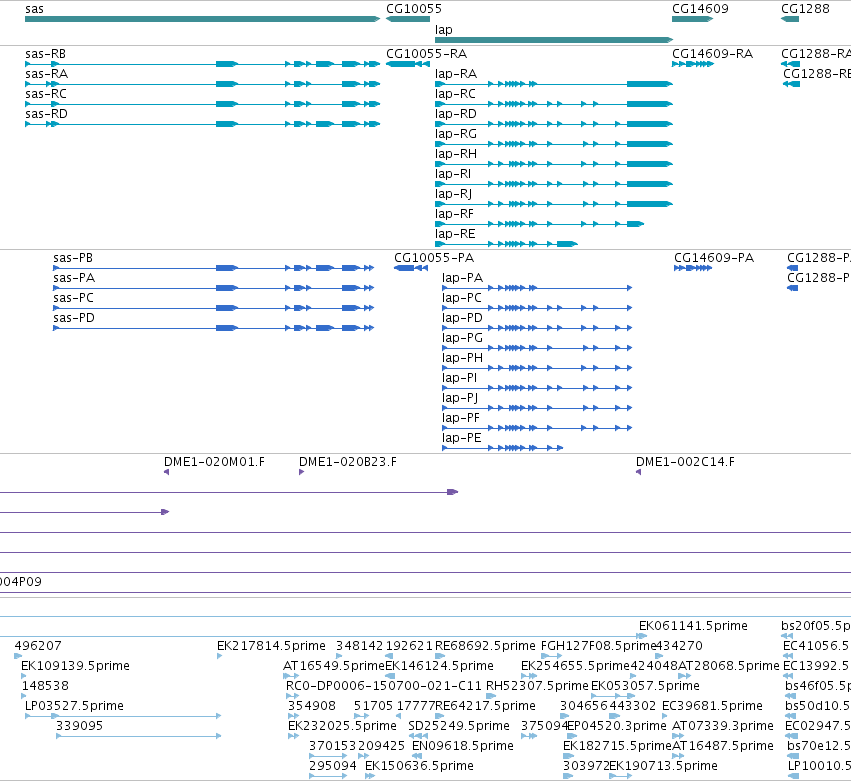
Task: Open the sas-PC protein label
Action: (x=74, y=298)
